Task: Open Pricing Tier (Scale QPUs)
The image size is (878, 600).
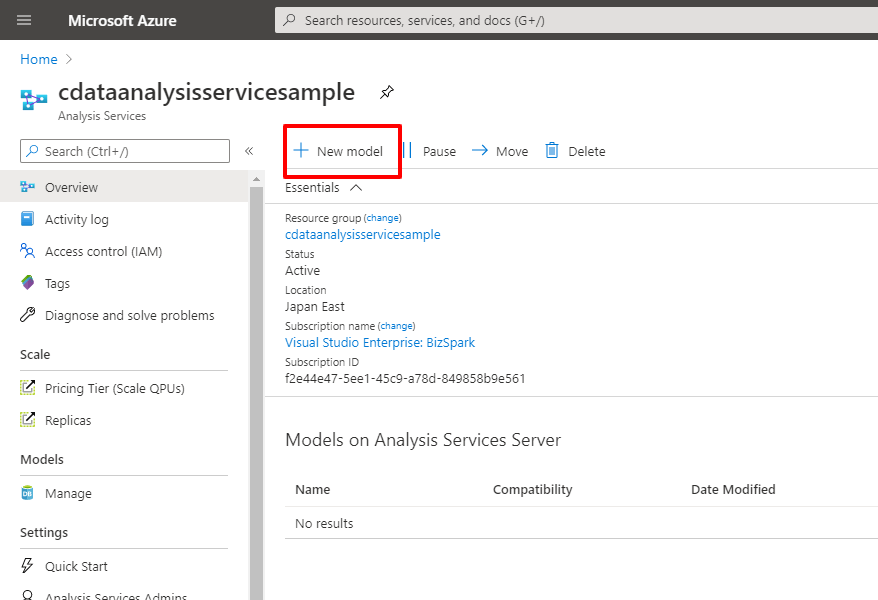Action: coord(114,388)
